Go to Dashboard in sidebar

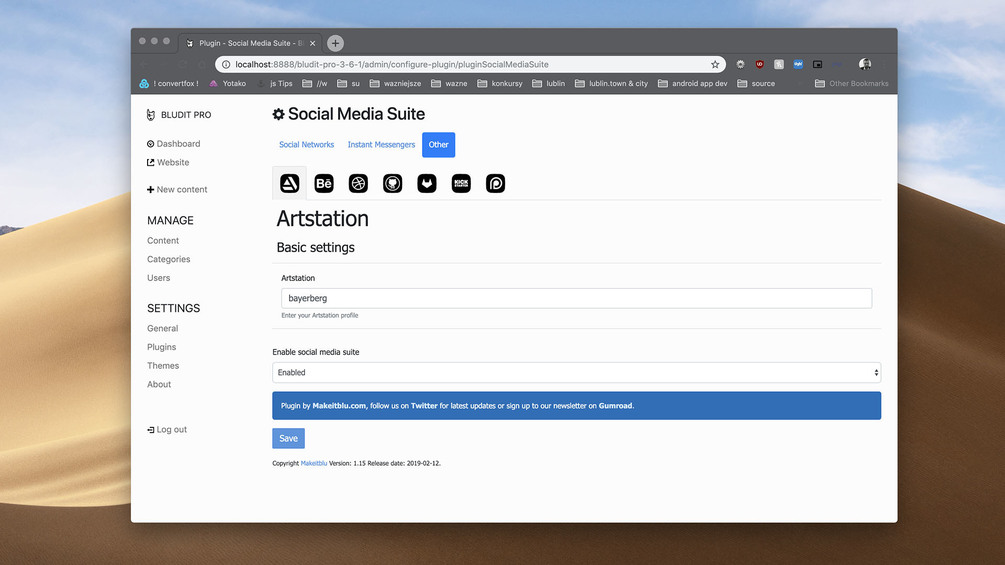(x=174, y=143)
